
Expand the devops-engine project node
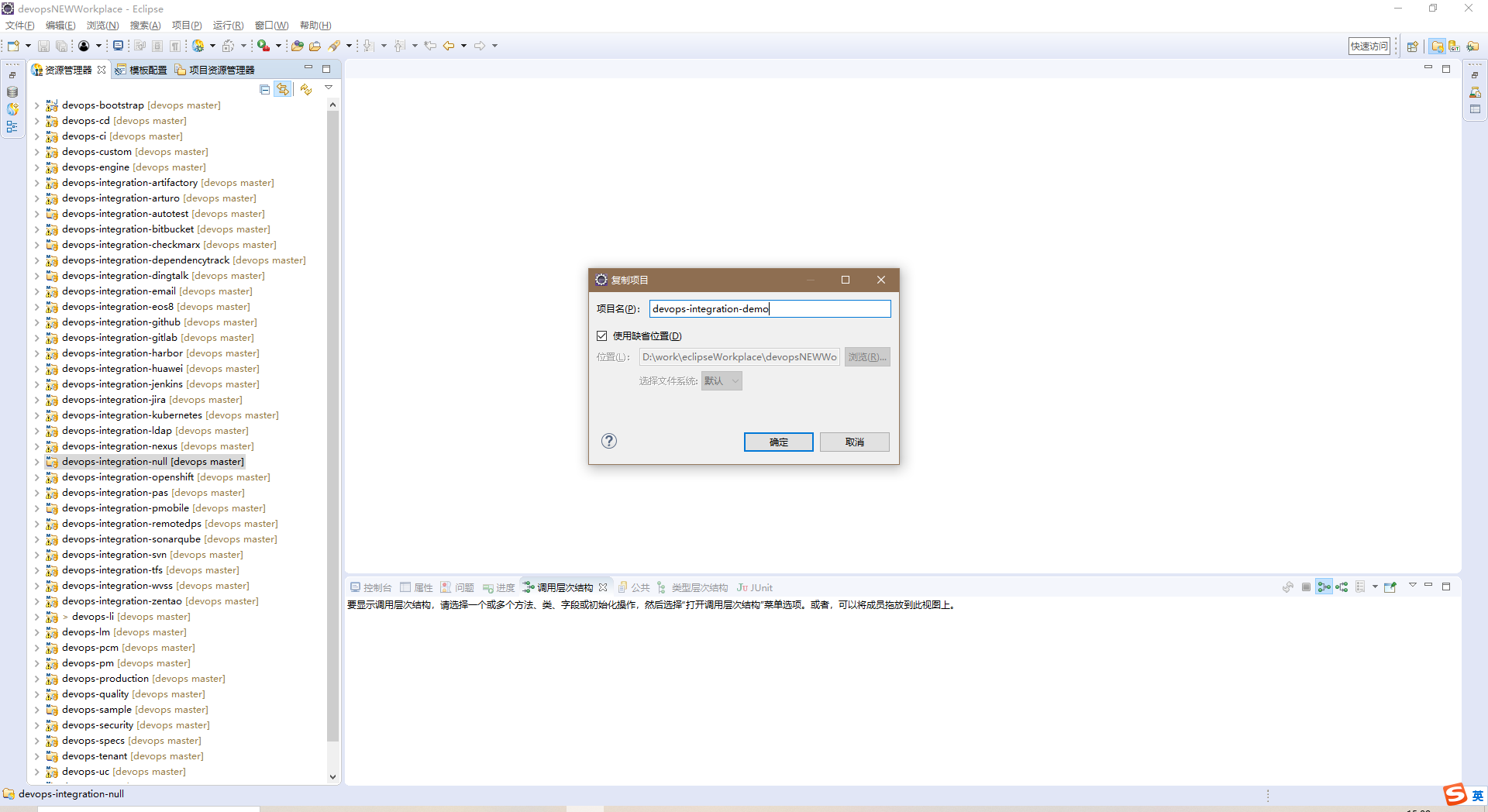[36, 167]
